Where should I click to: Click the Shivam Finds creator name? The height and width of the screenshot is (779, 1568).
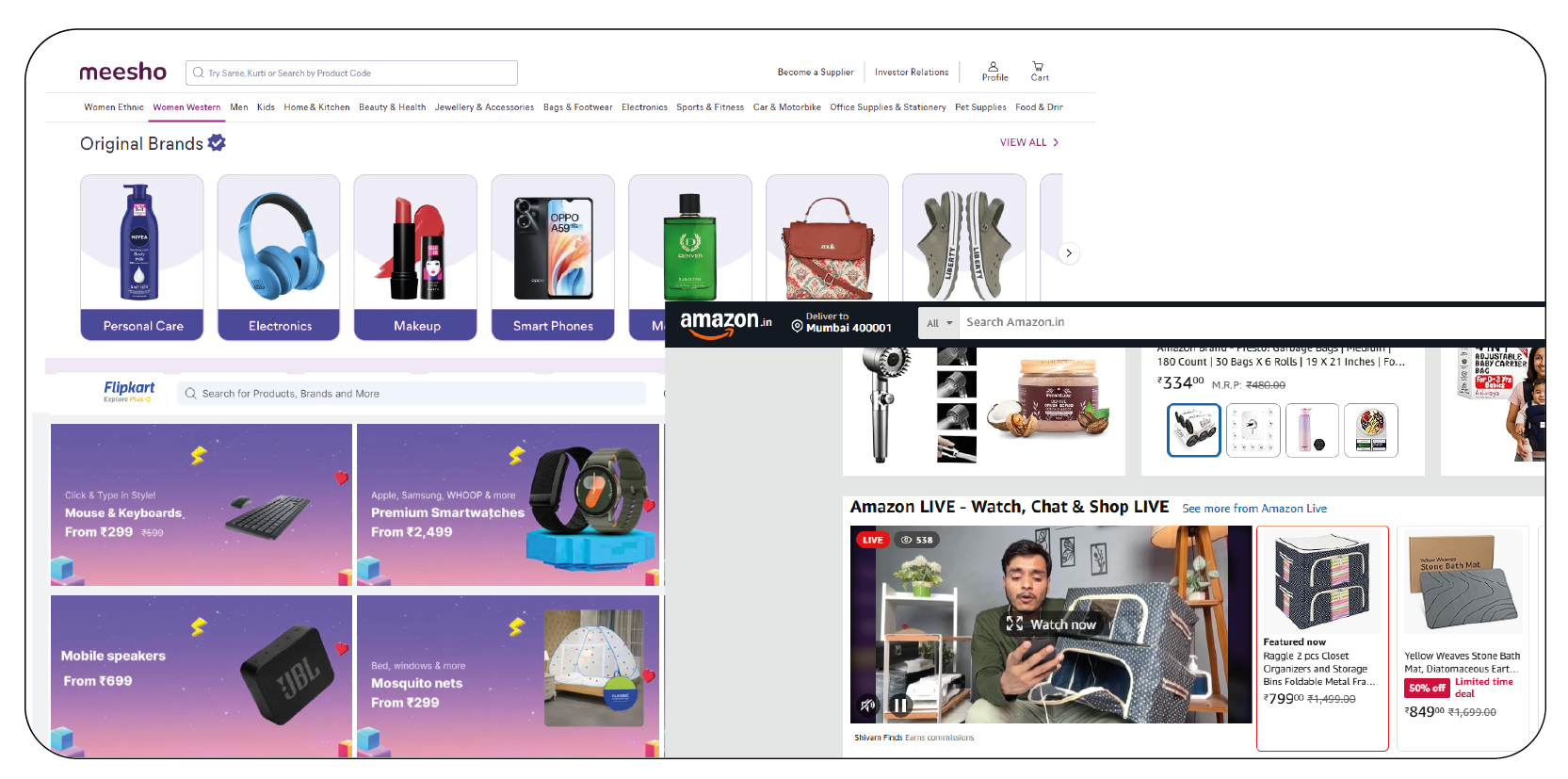click(x=878, y=738)
